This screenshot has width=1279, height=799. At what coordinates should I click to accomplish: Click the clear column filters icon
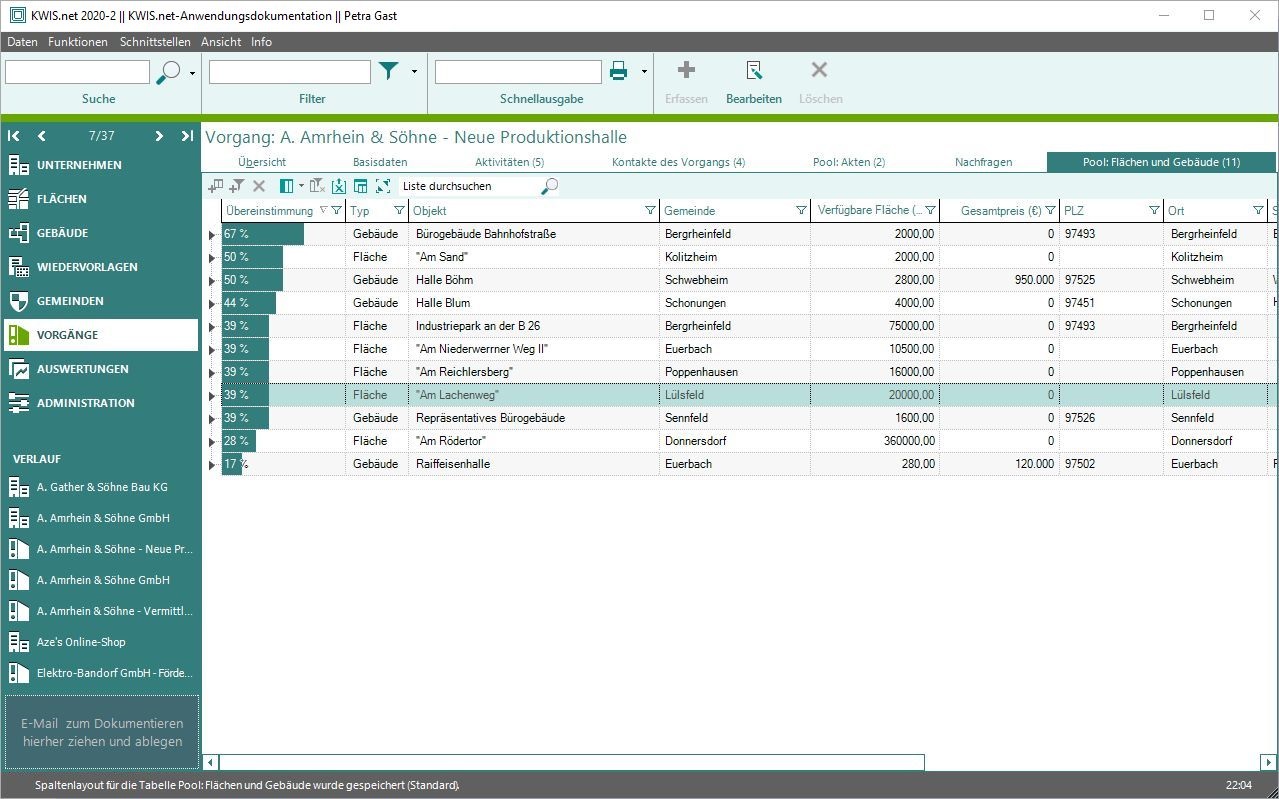click(317, 186)
